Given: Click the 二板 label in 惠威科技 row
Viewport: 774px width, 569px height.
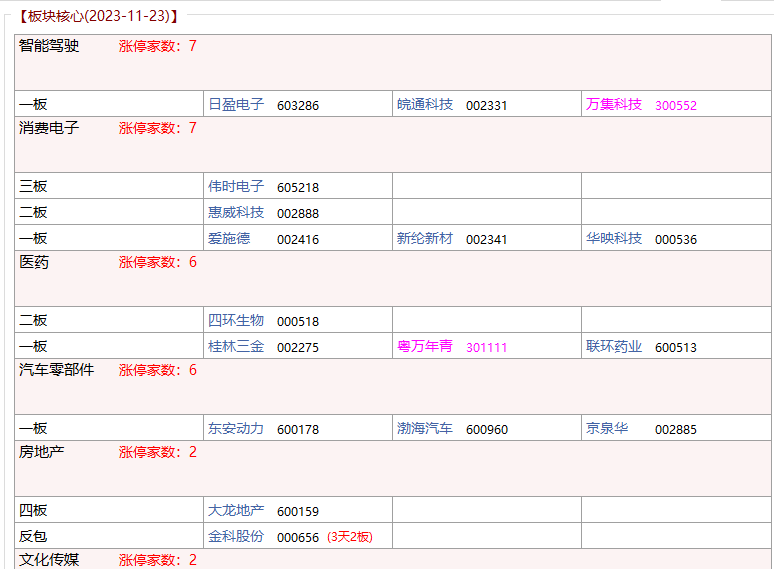Looking at the screenshot, I should coord(33,213).
